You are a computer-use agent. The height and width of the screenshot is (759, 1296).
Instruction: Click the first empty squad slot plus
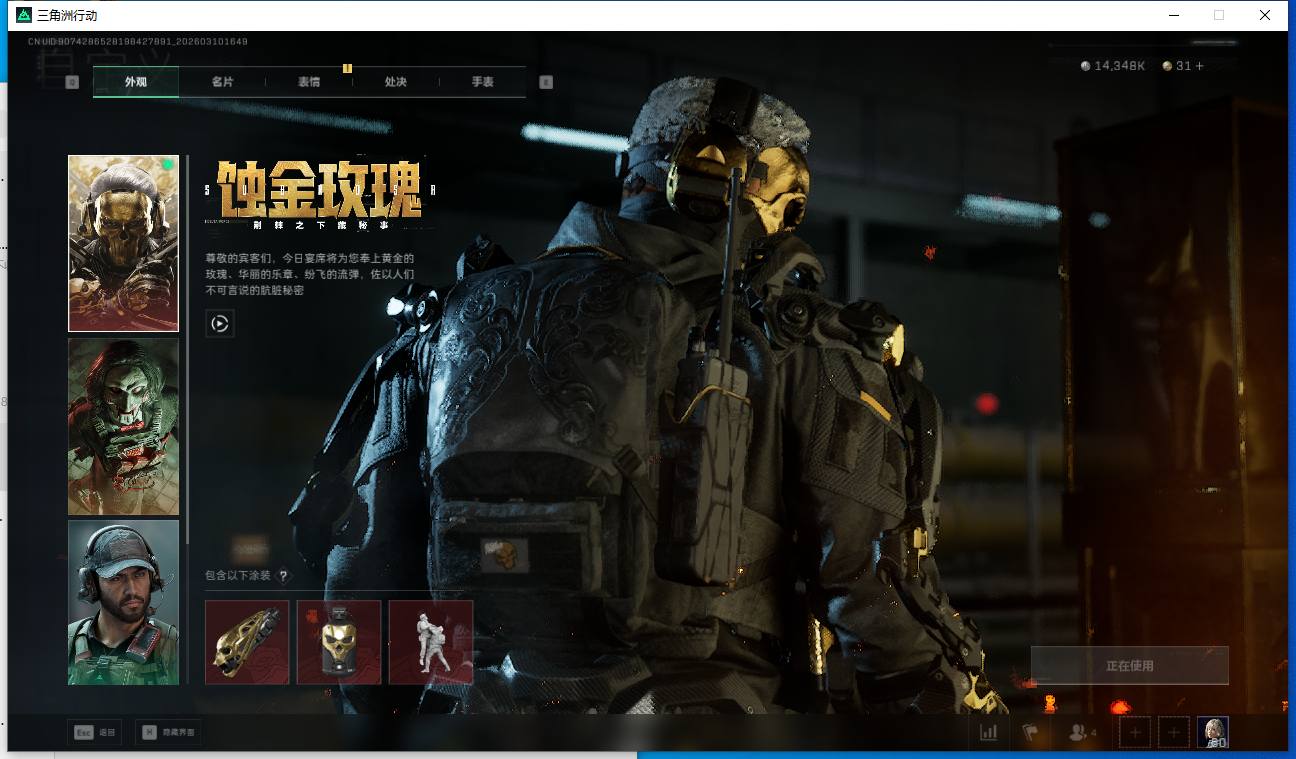(x=1135, y=733)
